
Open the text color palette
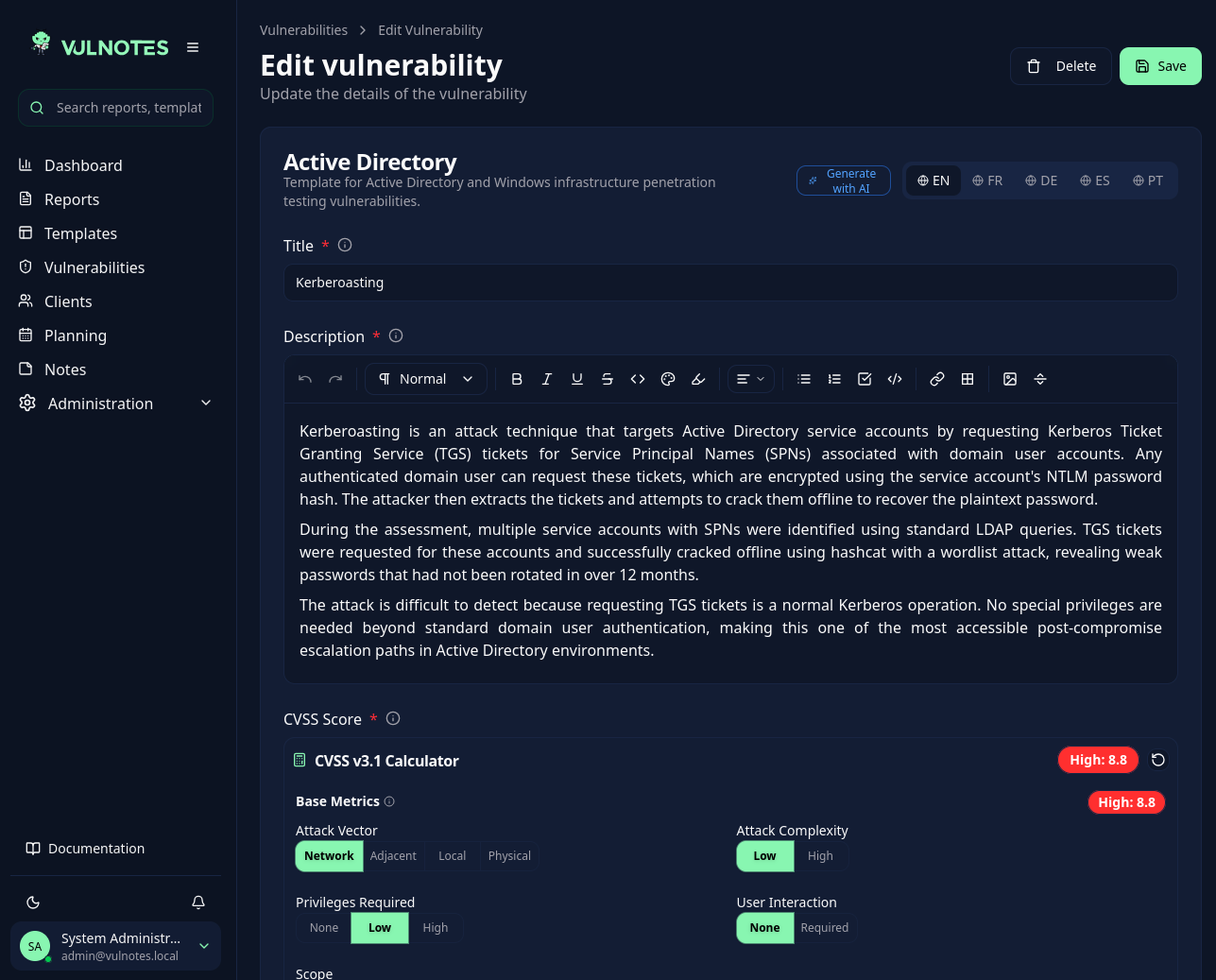(x=668, y=379)
